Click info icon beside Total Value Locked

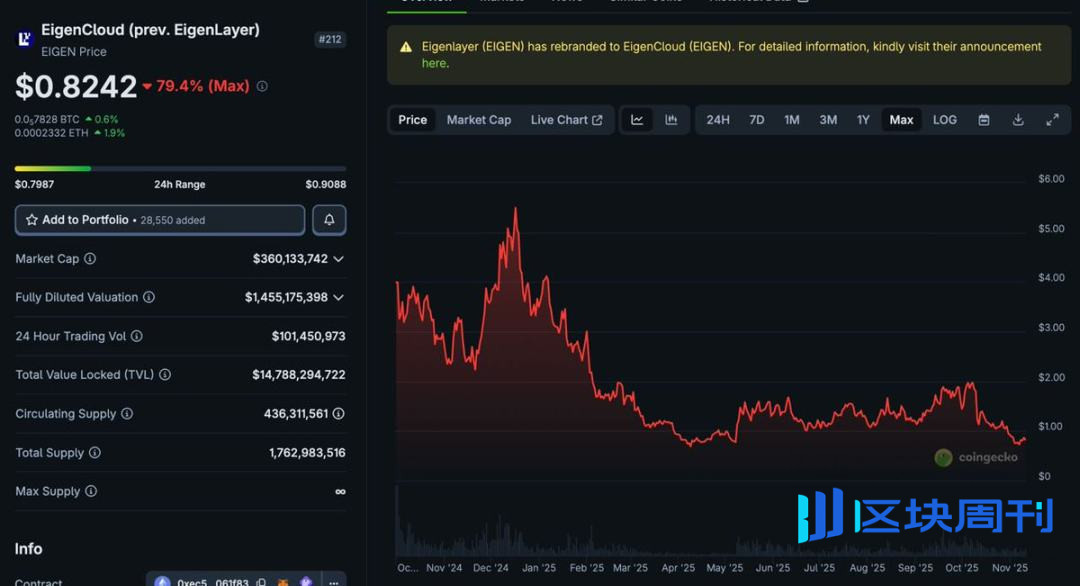tap(165, 375)
